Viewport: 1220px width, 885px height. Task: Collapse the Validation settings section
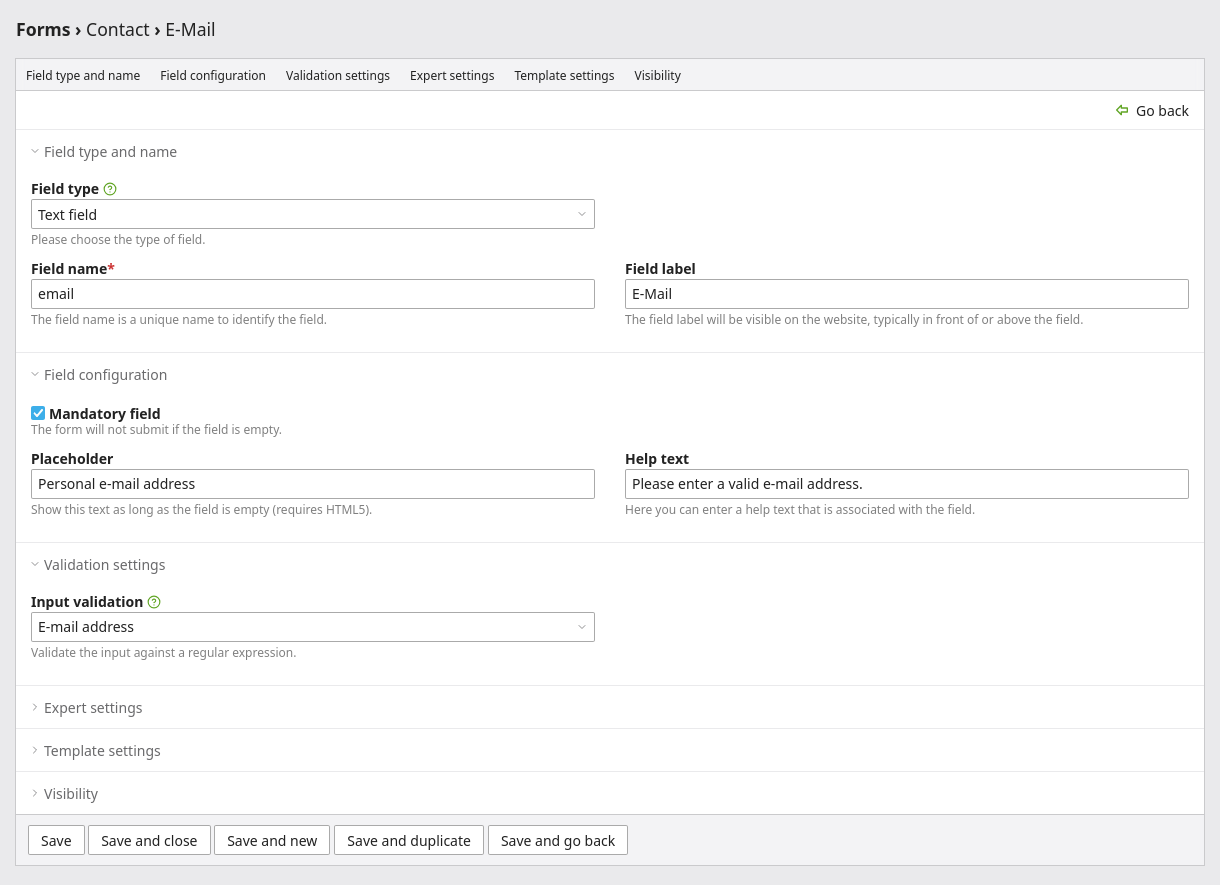point(98,565)
